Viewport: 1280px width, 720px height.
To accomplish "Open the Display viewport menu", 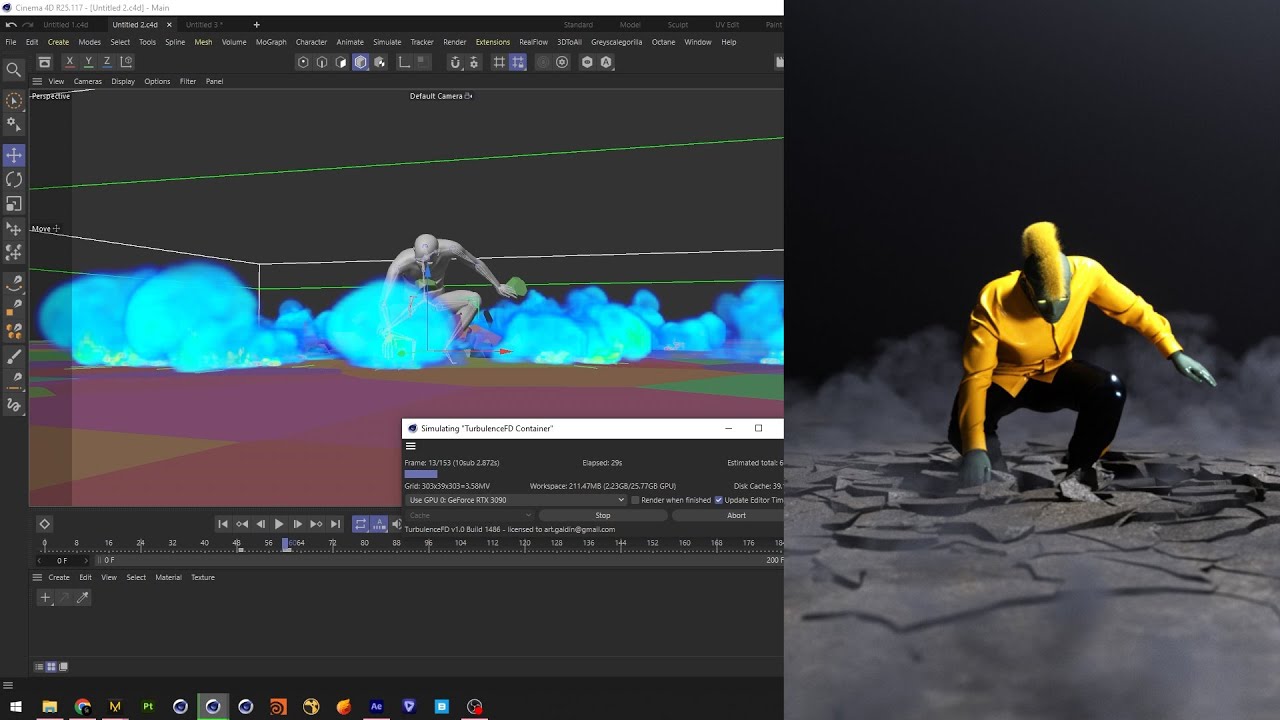I will (x=123, y=81).
